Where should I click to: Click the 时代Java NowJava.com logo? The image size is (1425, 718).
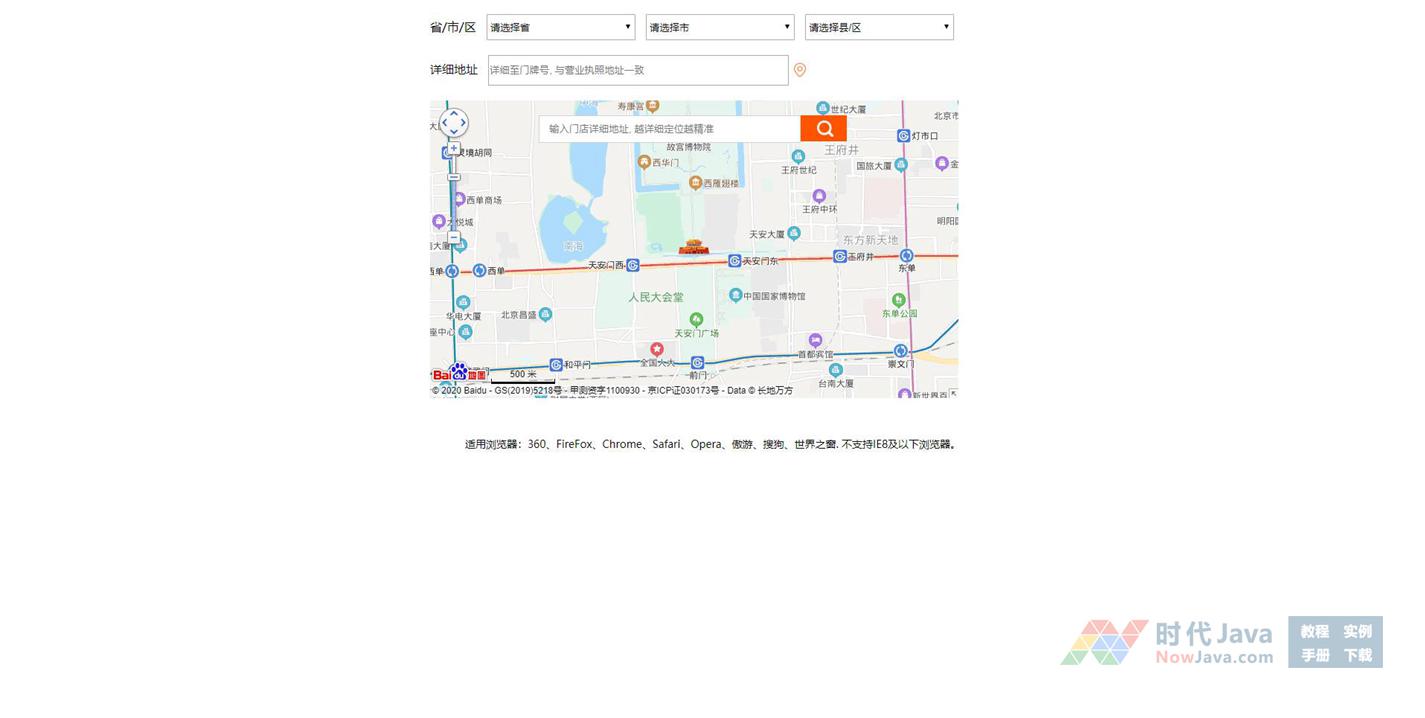(1167, 642)
